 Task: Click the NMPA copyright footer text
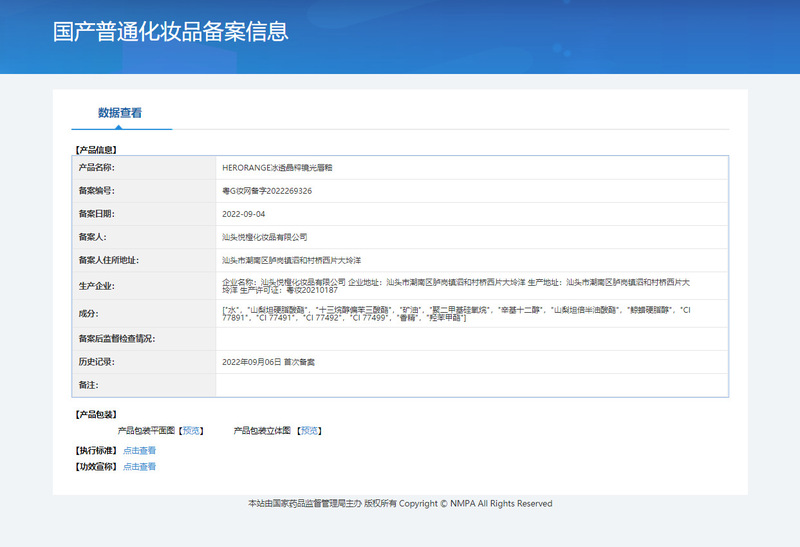click(400, 504)
